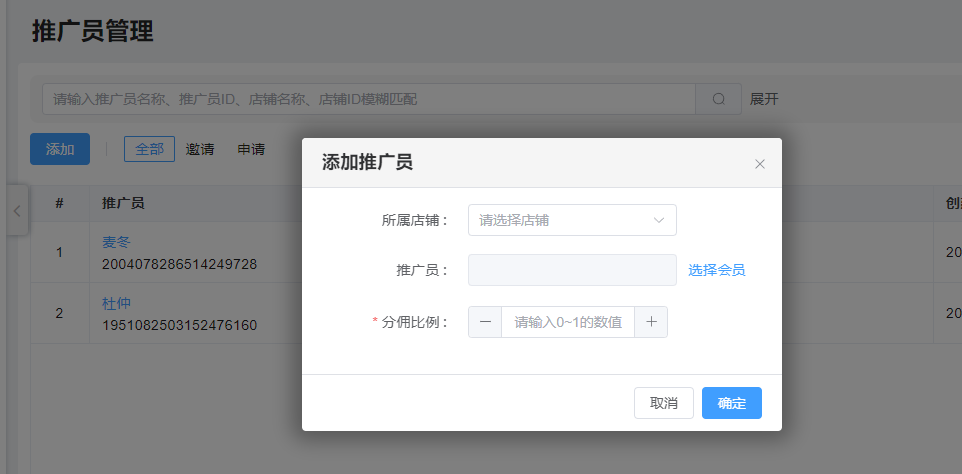Click the 选择会员 link
Screen dimensions: 962x474
pos(716,270)
